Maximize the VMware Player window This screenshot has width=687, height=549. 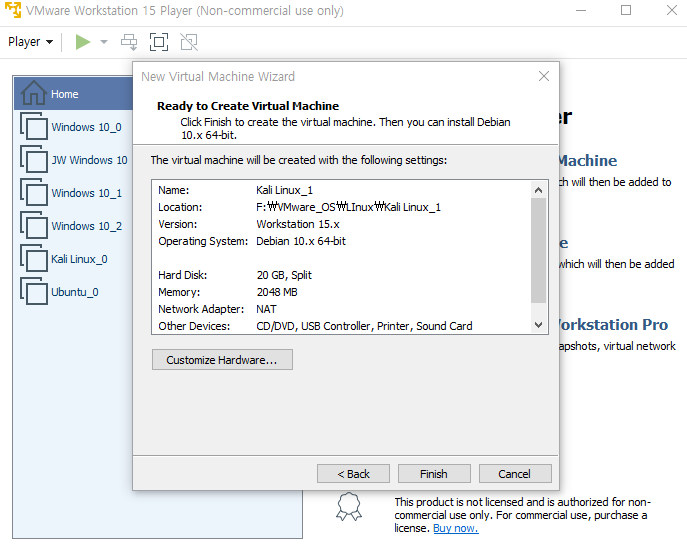[626, 10]
